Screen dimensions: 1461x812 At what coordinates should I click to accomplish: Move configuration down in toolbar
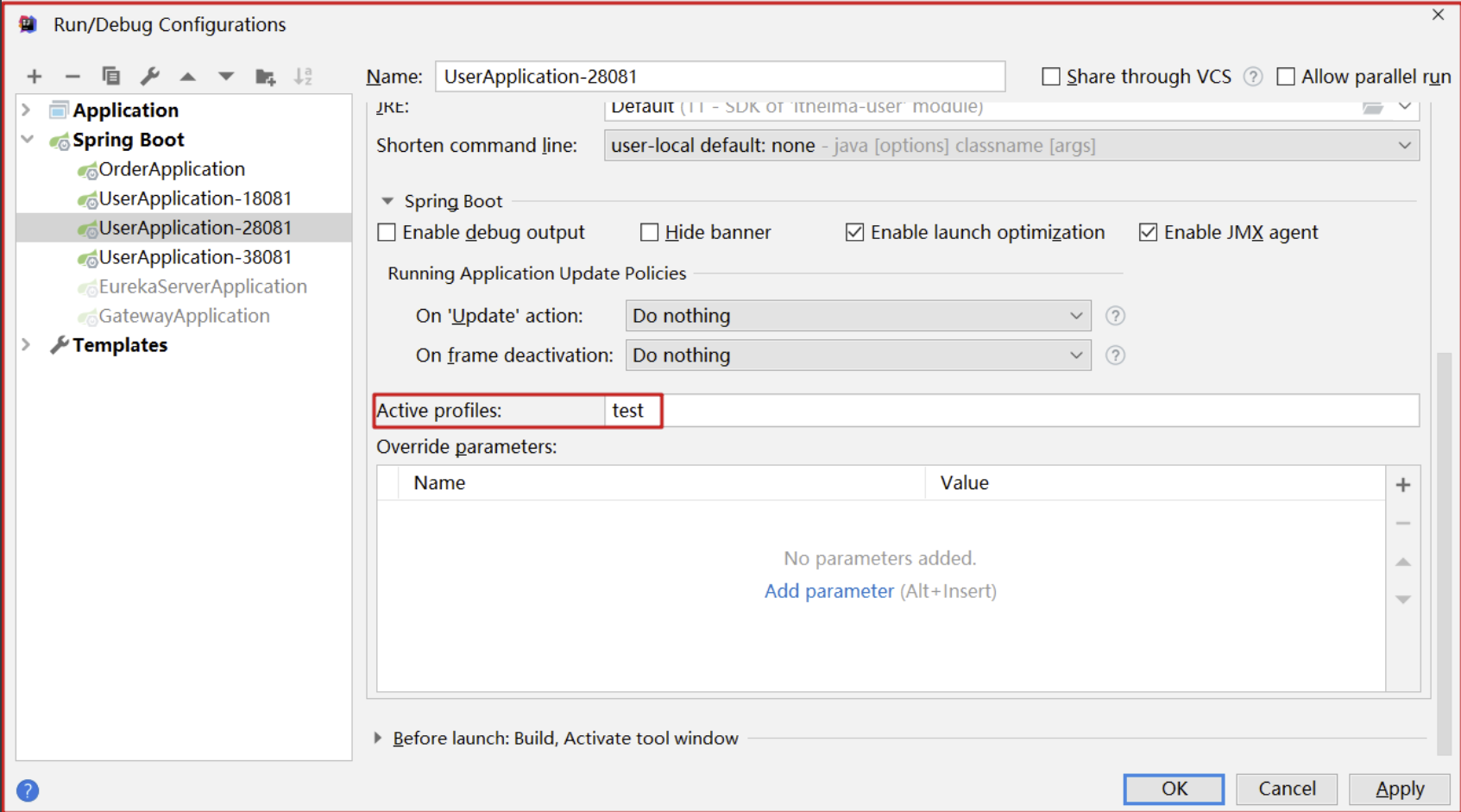[x=226, y=77]
